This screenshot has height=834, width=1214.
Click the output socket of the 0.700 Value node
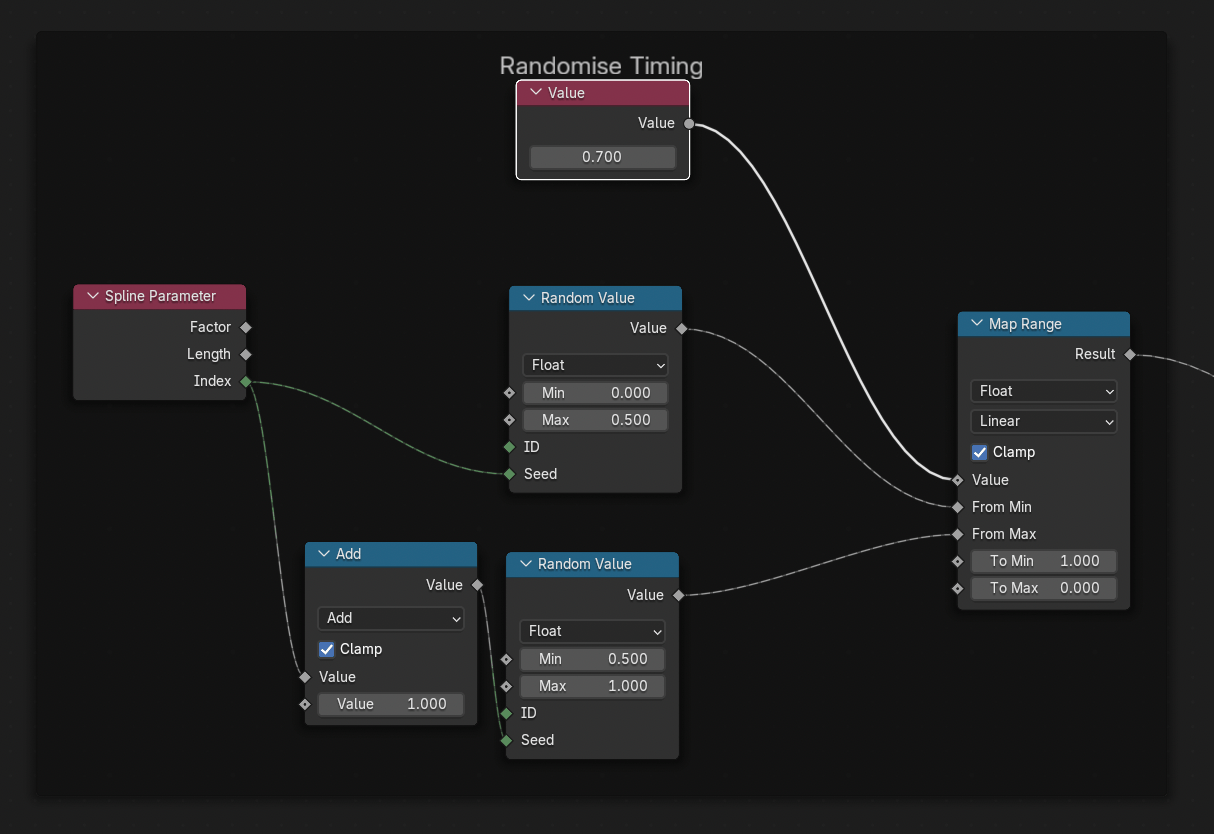pos(689,124)
